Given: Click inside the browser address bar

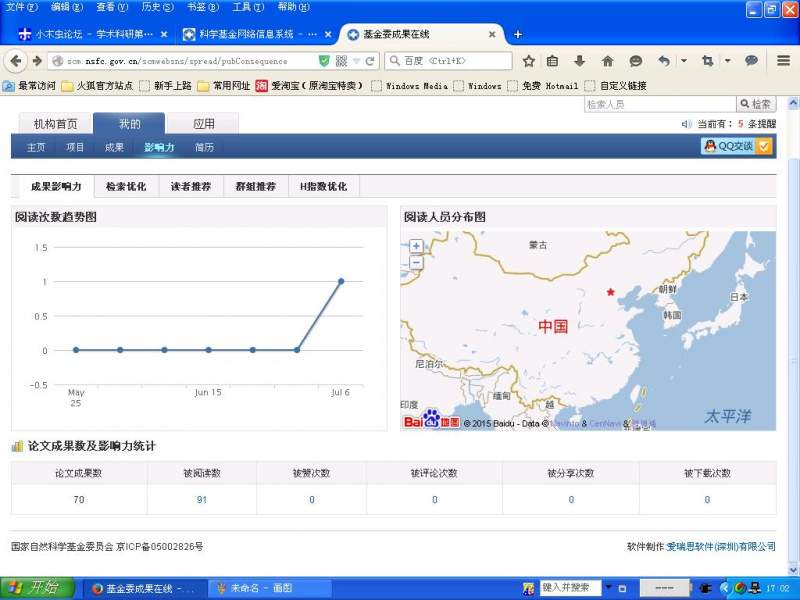Looking at the screenshot, I should coord(180,61).
